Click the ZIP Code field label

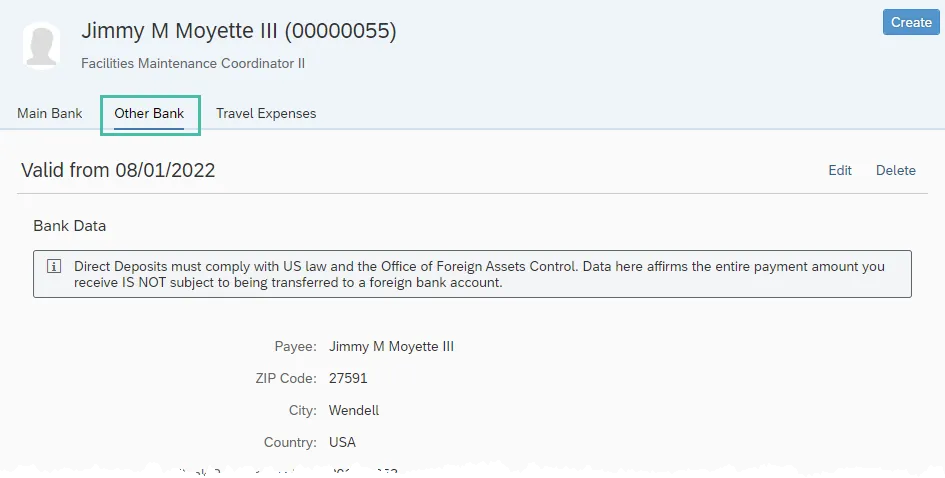(x=286, y=378)
